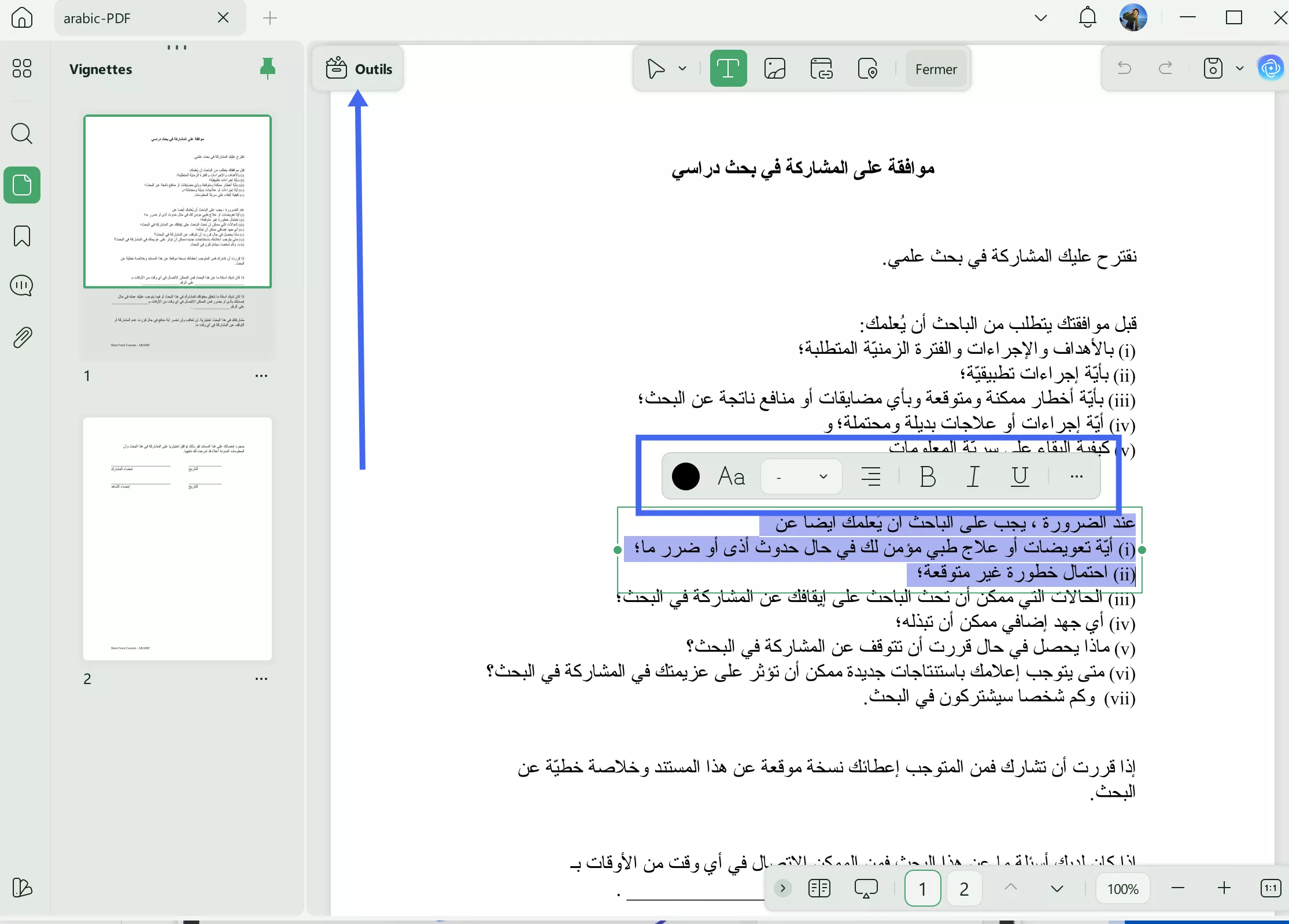Open the Link tool in the toolbar
The width and height of the screenshot is (1289, 924).
[x=822, y=68]
